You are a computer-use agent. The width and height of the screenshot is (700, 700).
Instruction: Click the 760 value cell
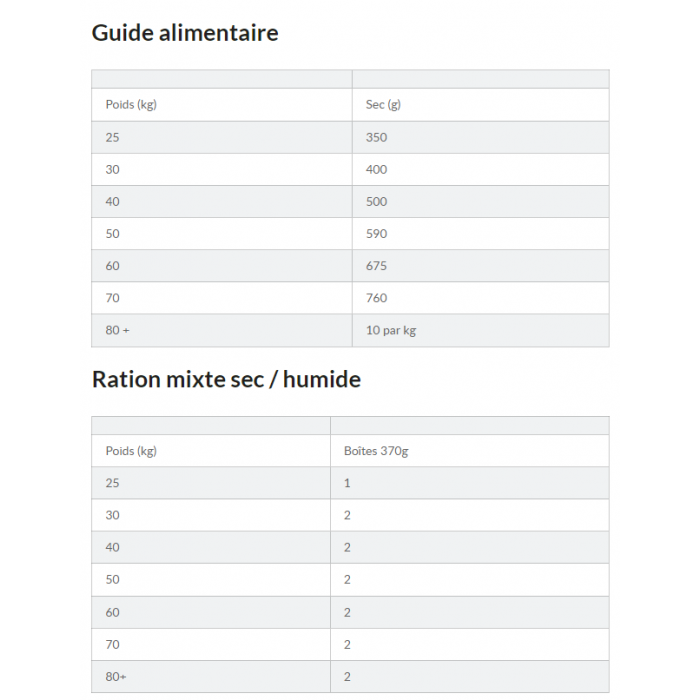tap(376, 297)
